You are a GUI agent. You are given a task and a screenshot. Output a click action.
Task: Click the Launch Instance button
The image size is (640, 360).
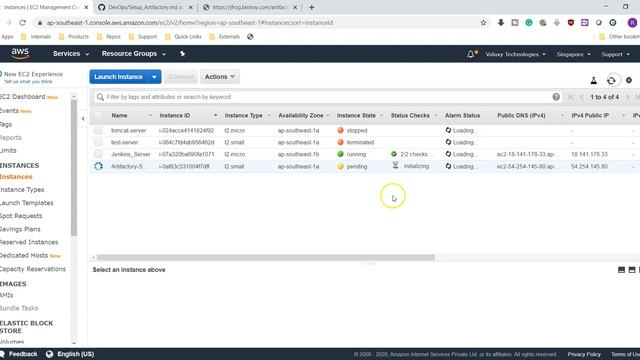click(118, 77)
